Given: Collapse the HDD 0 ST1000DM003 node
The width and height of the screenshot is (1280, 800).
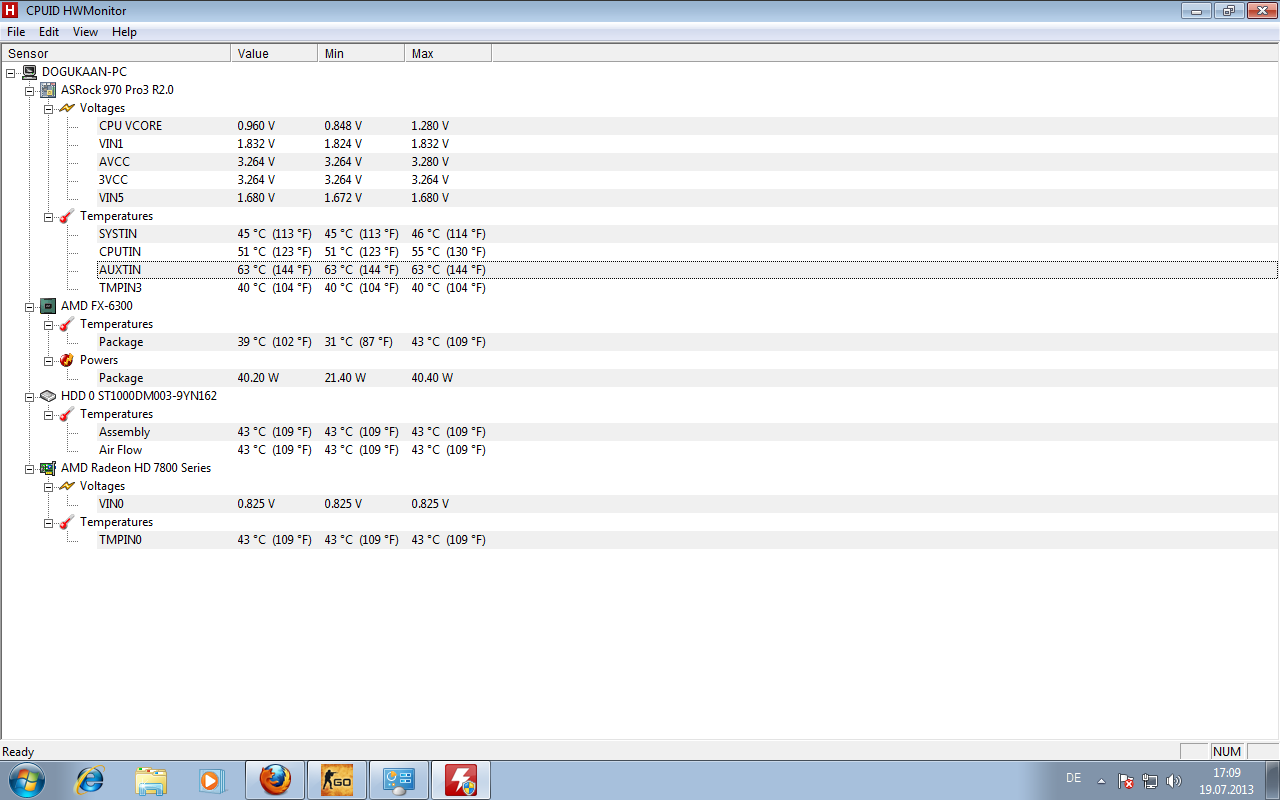Looking at the screenshot, I should click(30, 396).
